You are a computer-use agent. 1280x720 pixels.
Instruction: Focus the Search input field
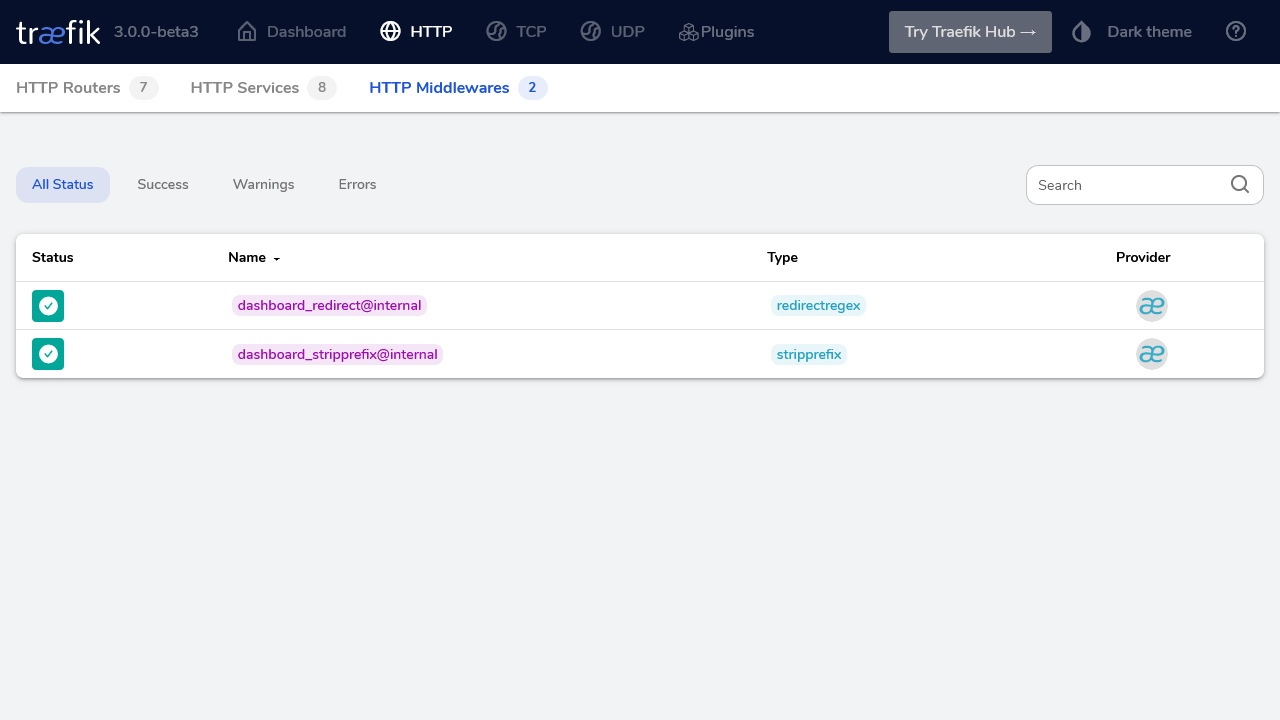[1128, 185]
